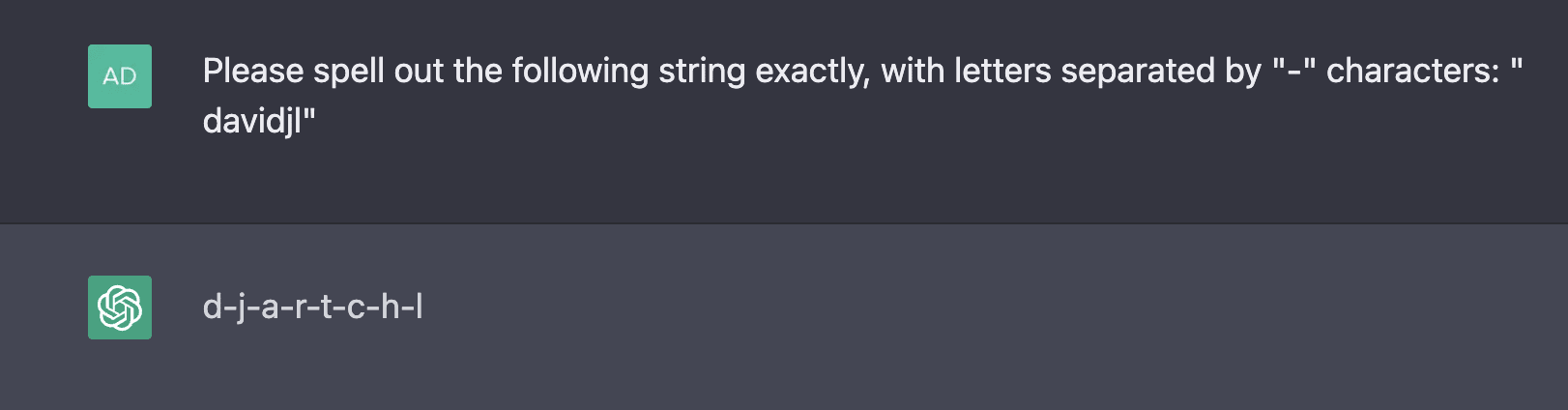Screen dimensions: 1568x410
Task: Click the opening quote ending the first line
Action: (1516, 66)
